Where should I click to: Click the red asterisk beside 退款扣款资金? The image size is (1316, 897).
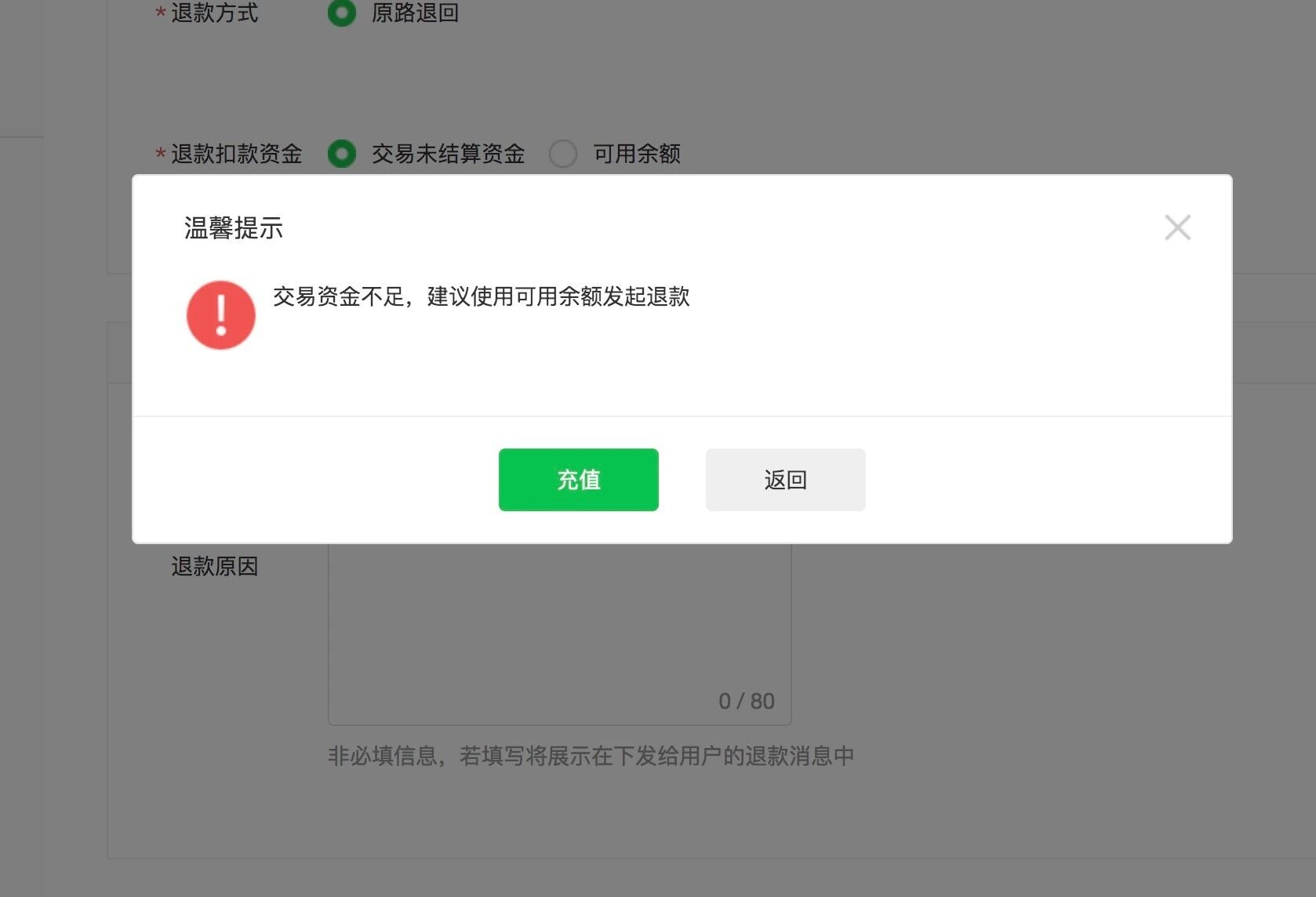159,154
